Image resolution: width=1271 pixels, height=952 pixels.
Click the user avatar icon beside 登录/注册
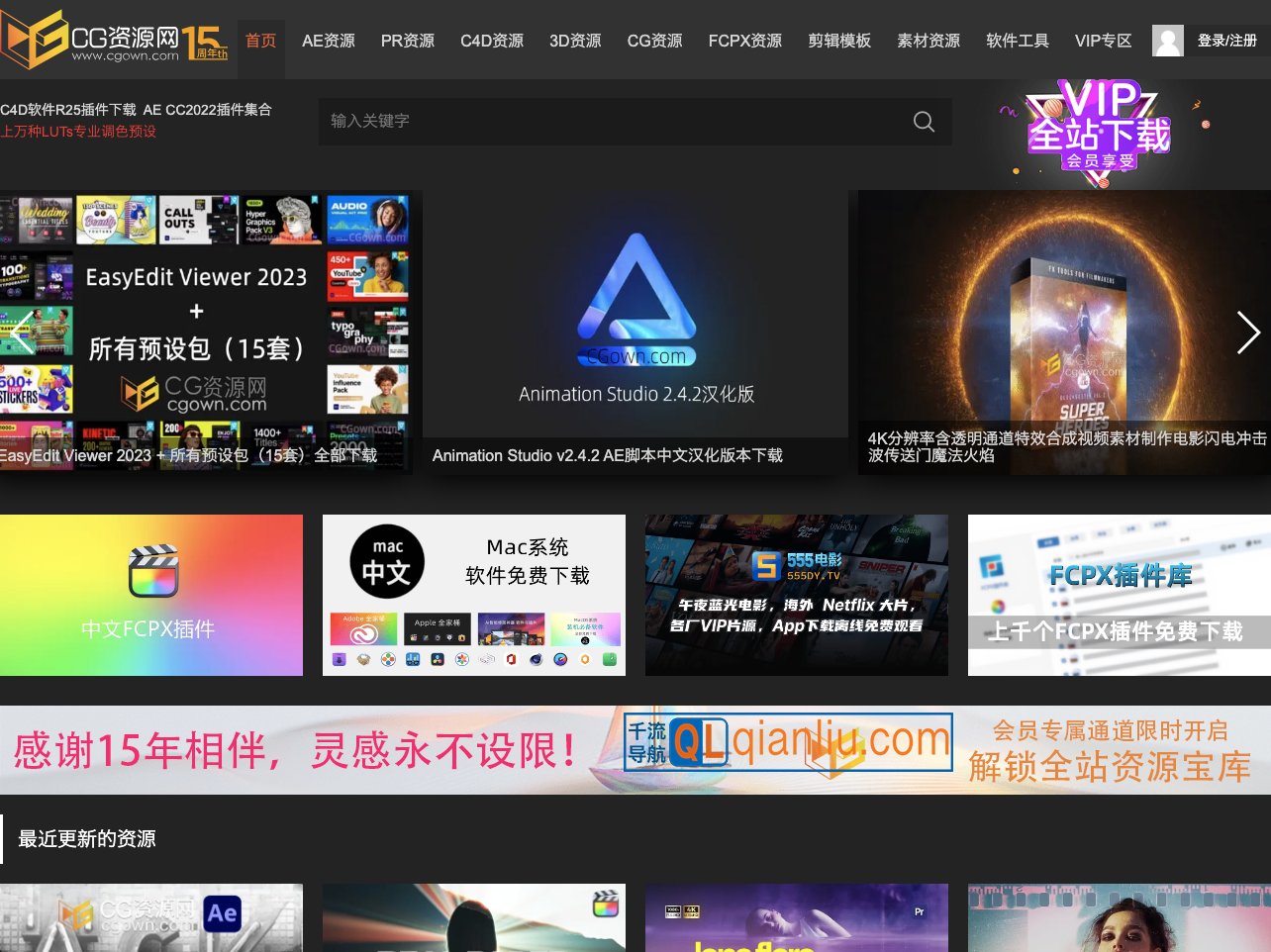pos(1167,41)
